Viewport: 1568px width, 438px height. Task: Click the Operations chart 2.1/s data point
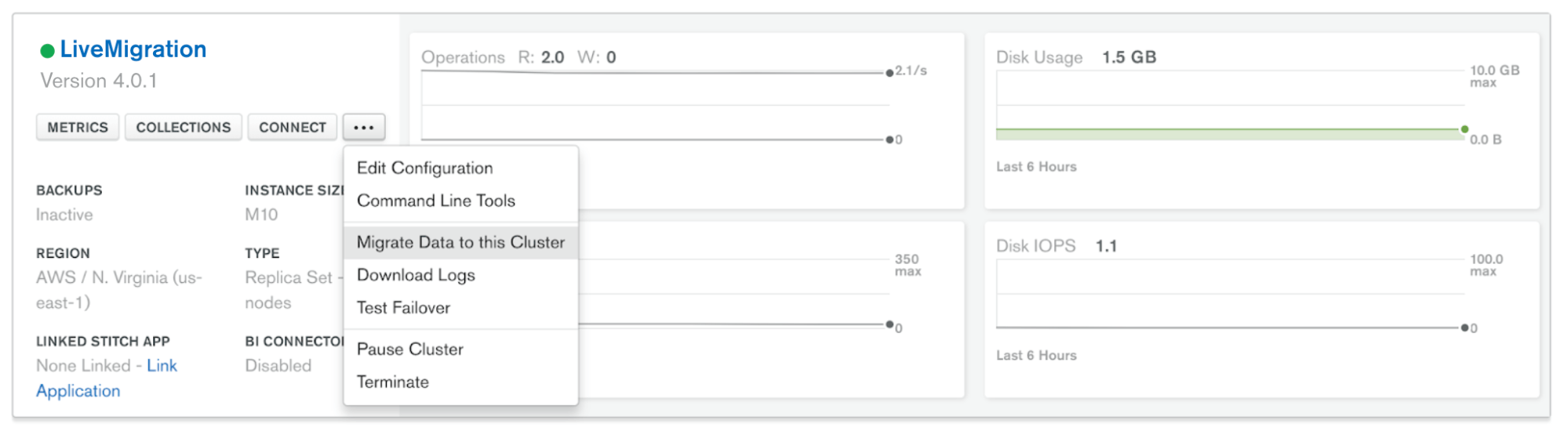click(890, 73)
